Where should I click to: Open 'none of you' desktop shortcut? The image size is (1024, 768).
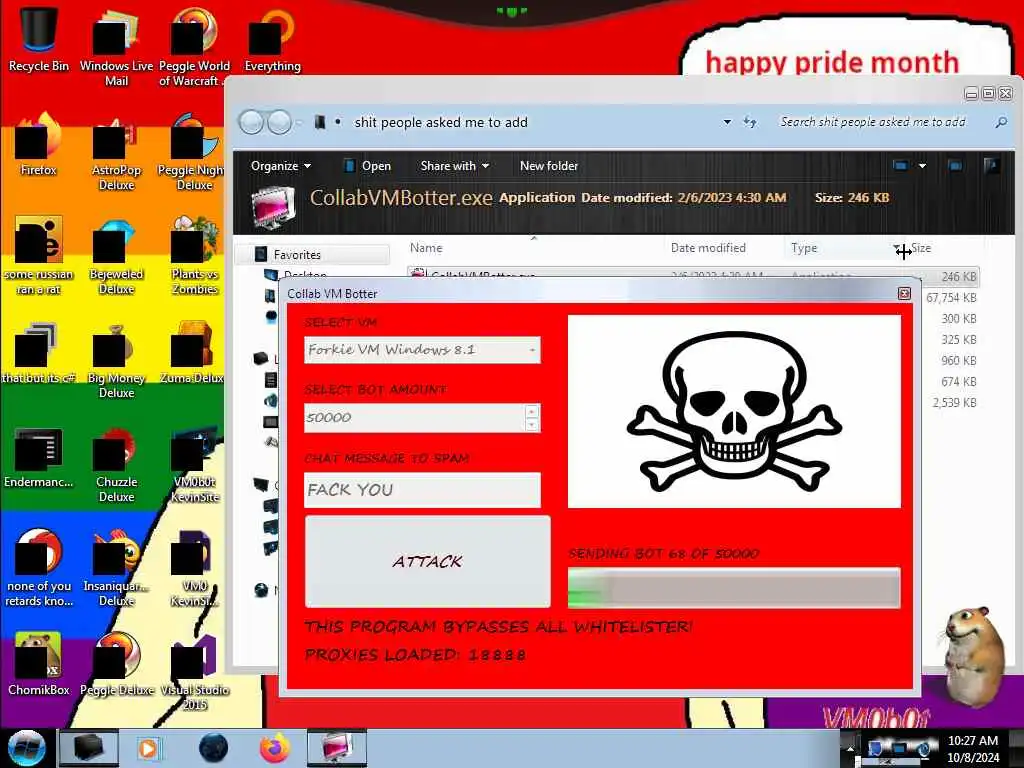[x=39, y=568]
